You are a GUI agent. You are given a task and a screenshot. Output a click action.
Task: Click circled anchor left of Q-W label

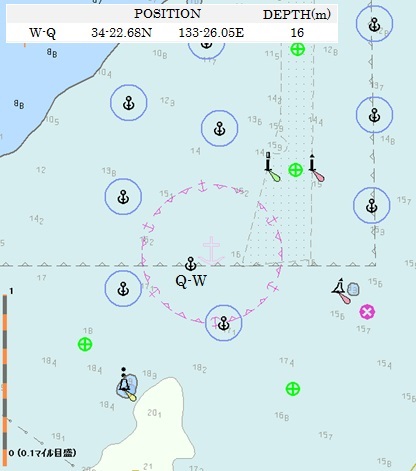click(x=123, y=289)
